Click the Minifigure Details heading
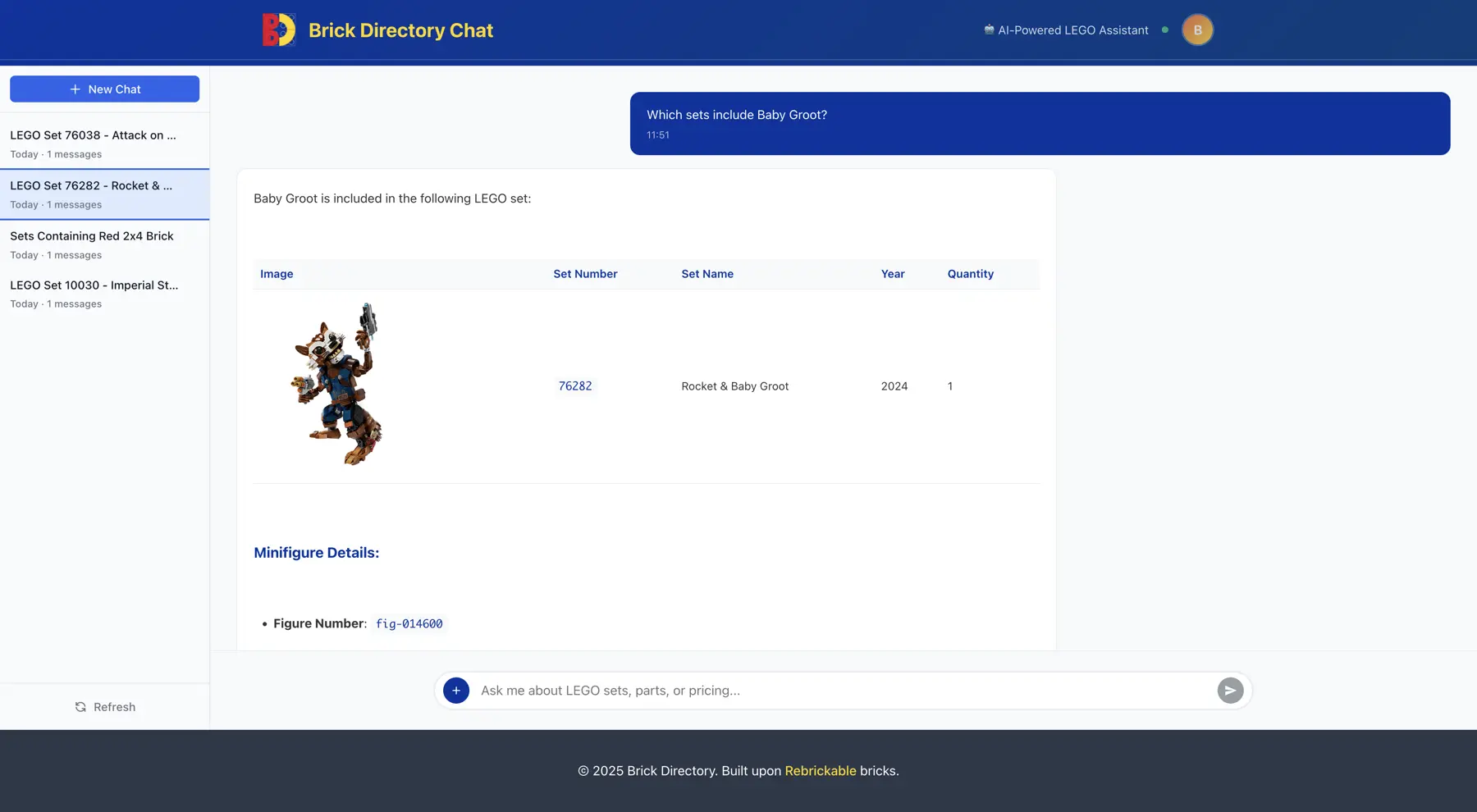The image size is (1477, 812). point(316,553)
